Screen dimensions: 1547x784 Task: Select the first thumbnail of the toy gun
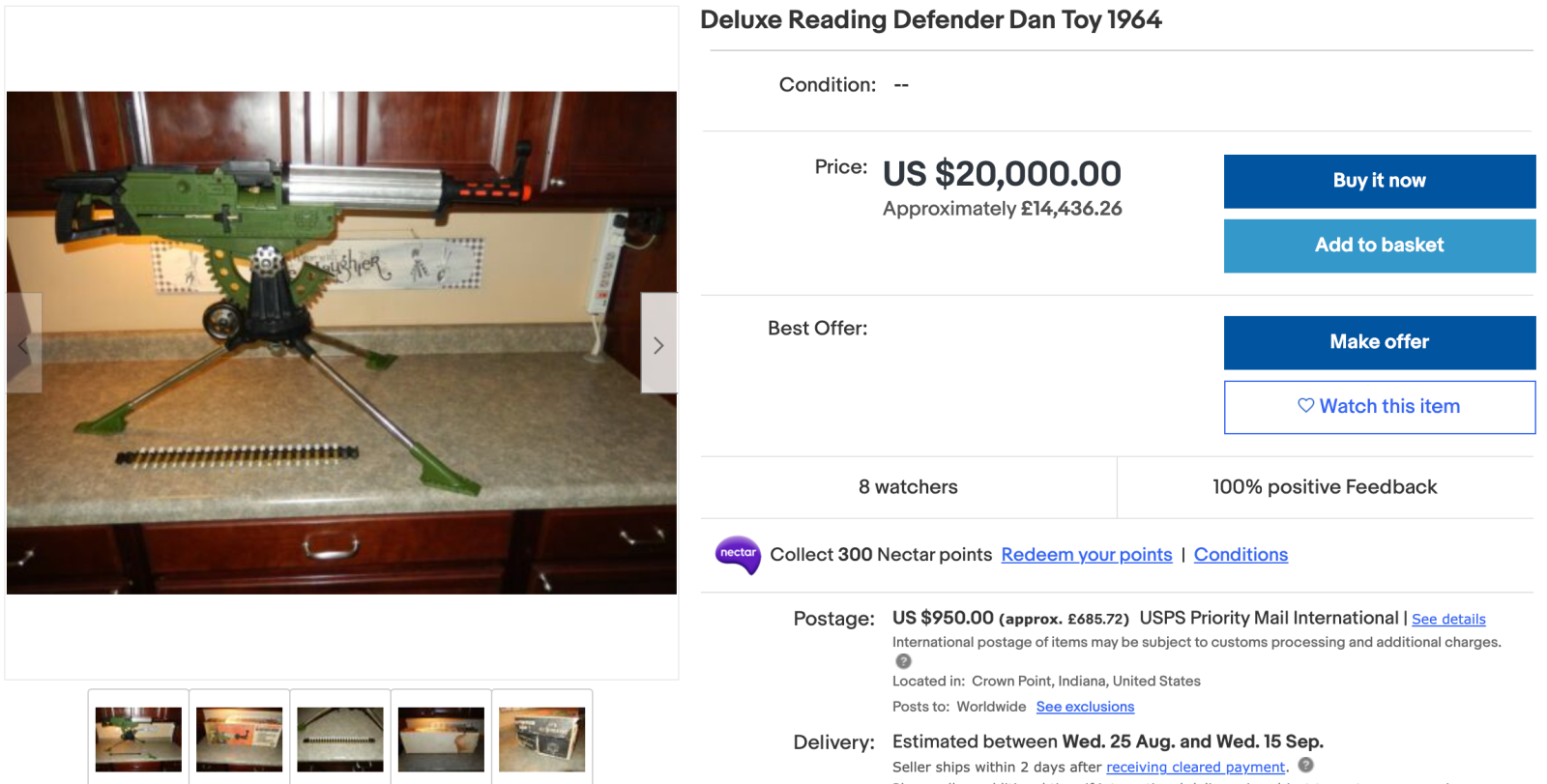point(138,739)
